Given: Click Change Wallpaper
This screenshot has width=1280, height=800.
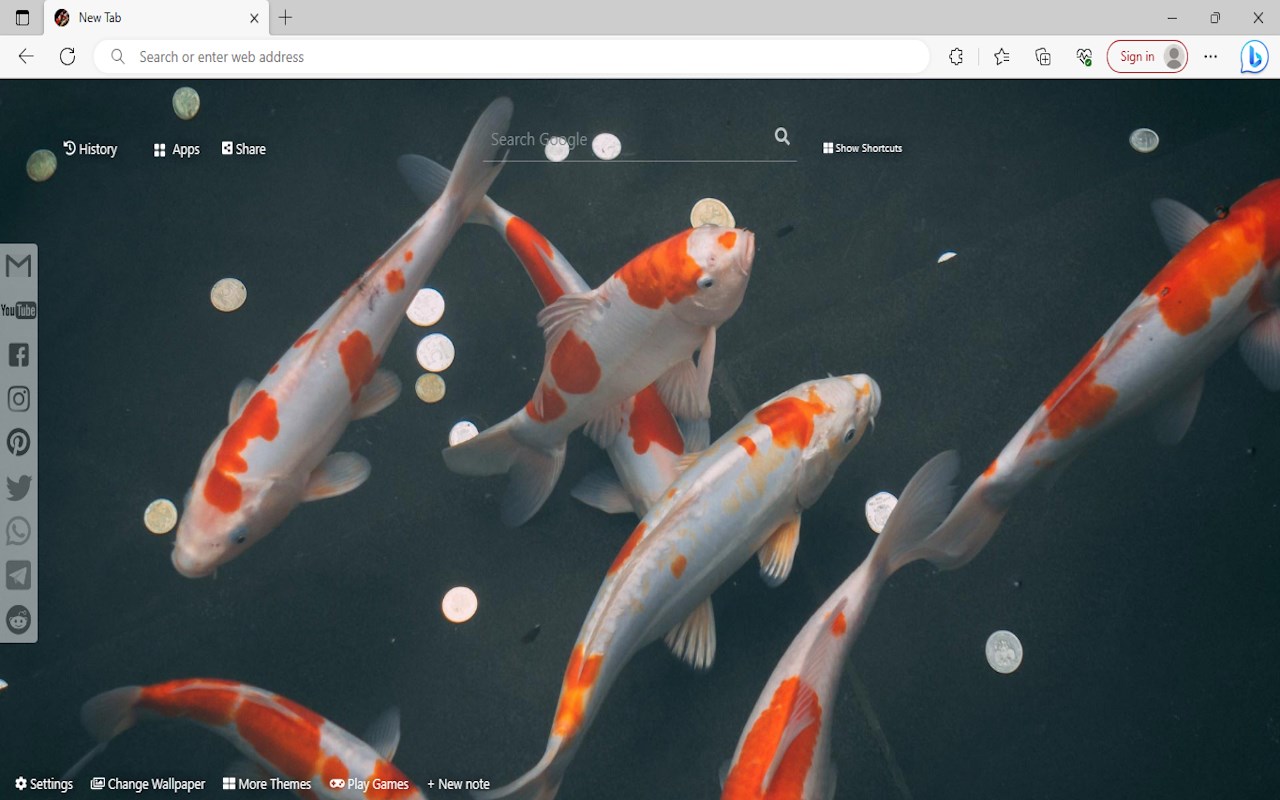Looking at the screenshot, I should (148, 784).
